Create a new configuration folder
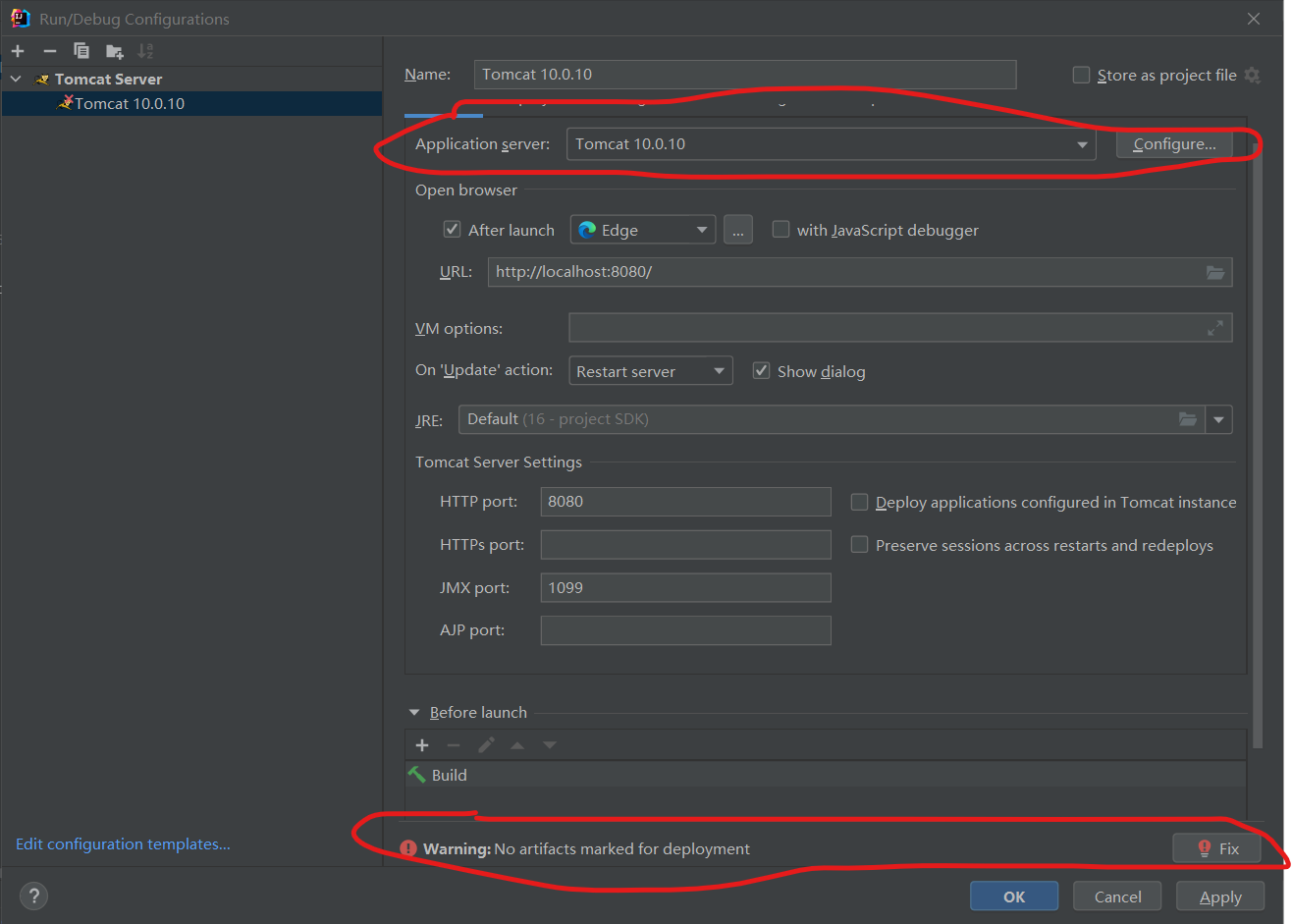 click(115, 51)
